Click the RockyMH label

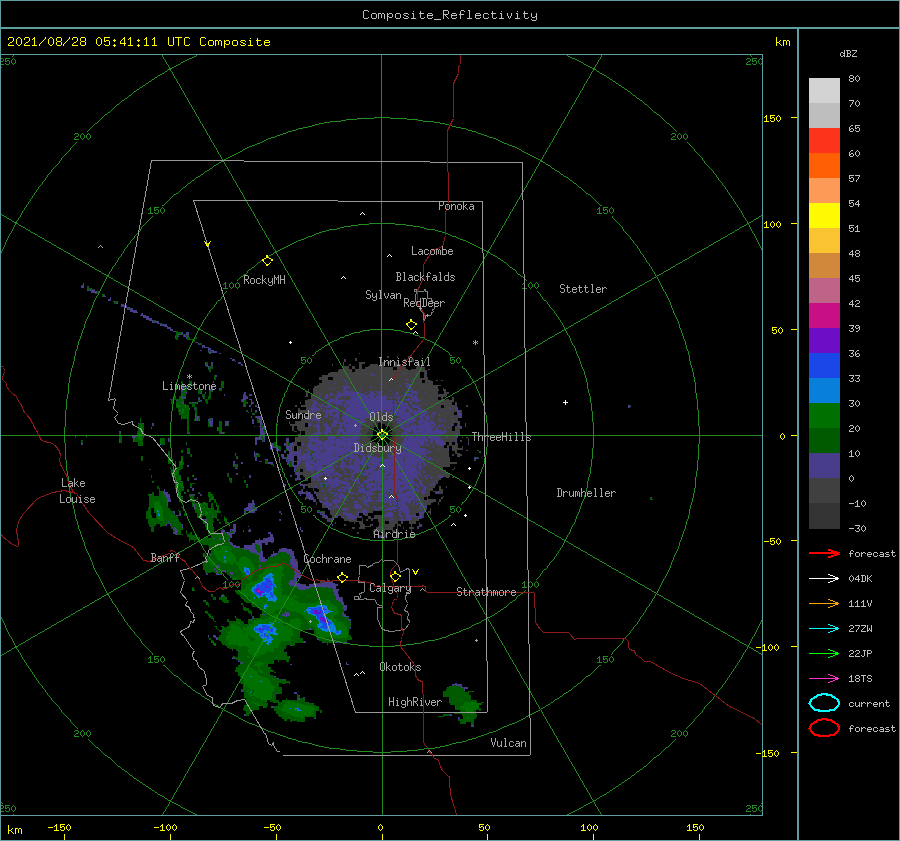[264, 280]
